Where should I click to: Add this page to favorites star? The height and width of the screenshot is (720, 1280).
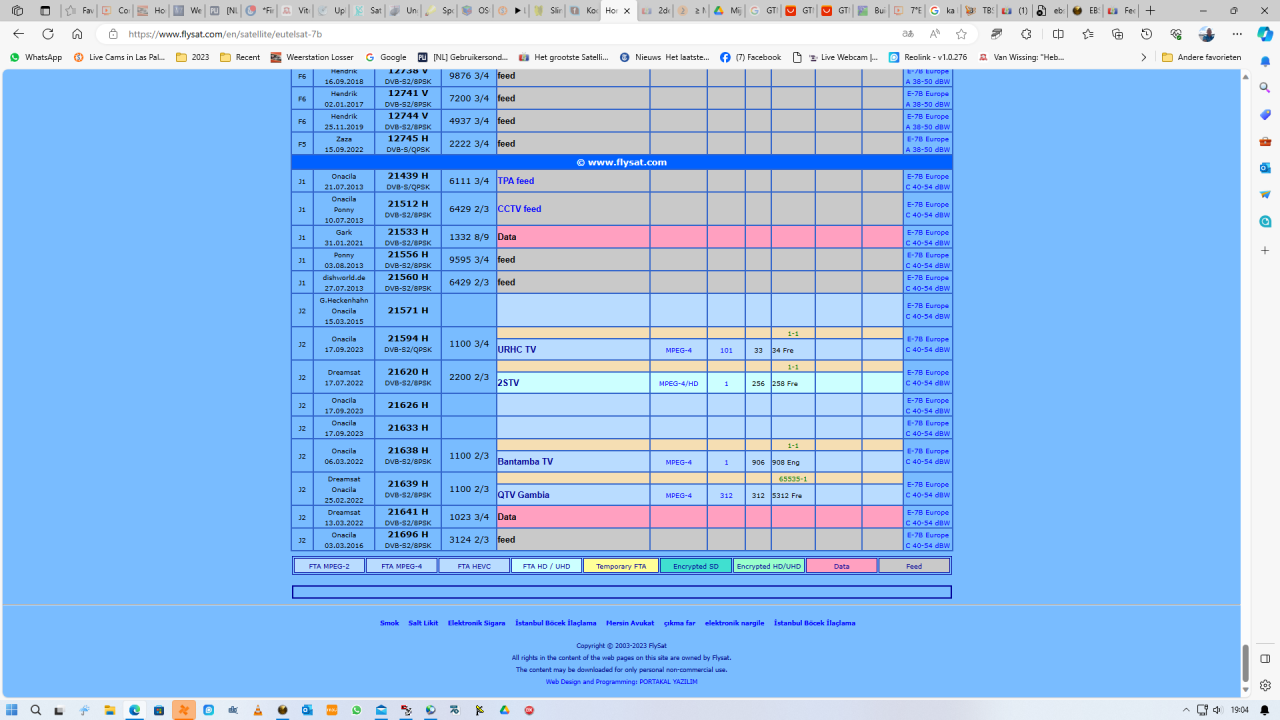tap(961, 34)
